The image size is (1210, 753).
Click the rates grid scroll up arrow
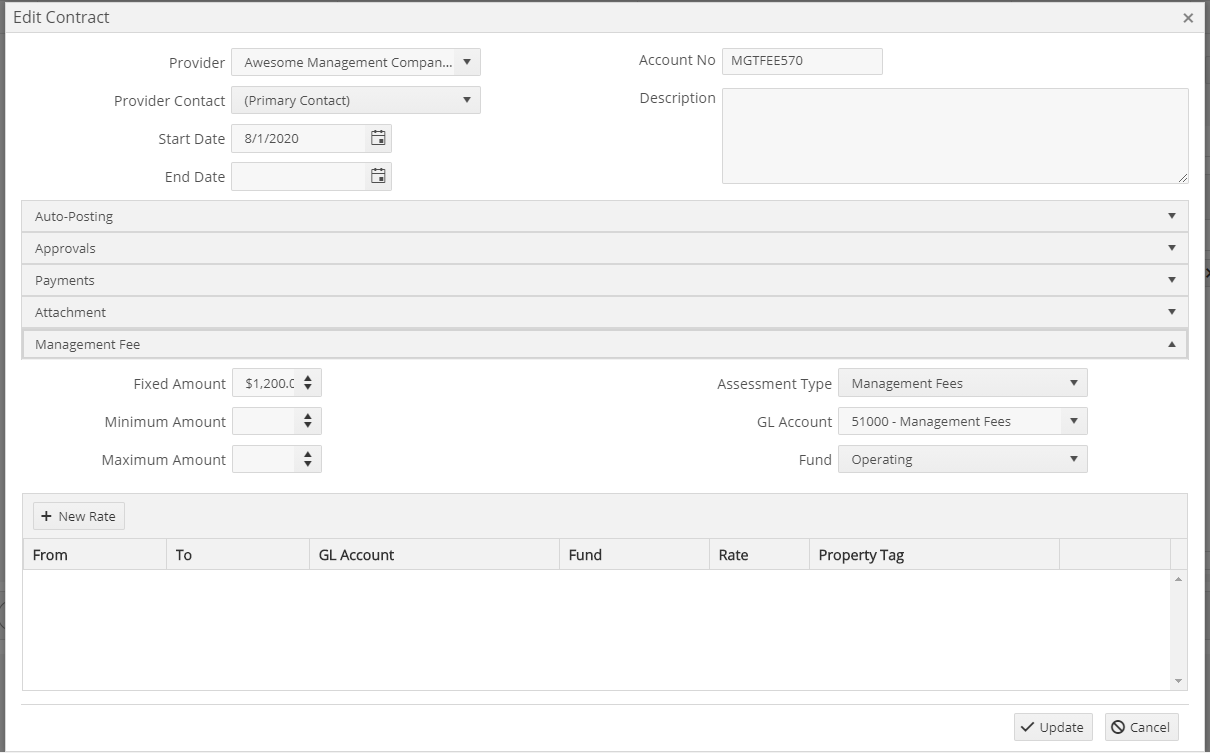1179,579
